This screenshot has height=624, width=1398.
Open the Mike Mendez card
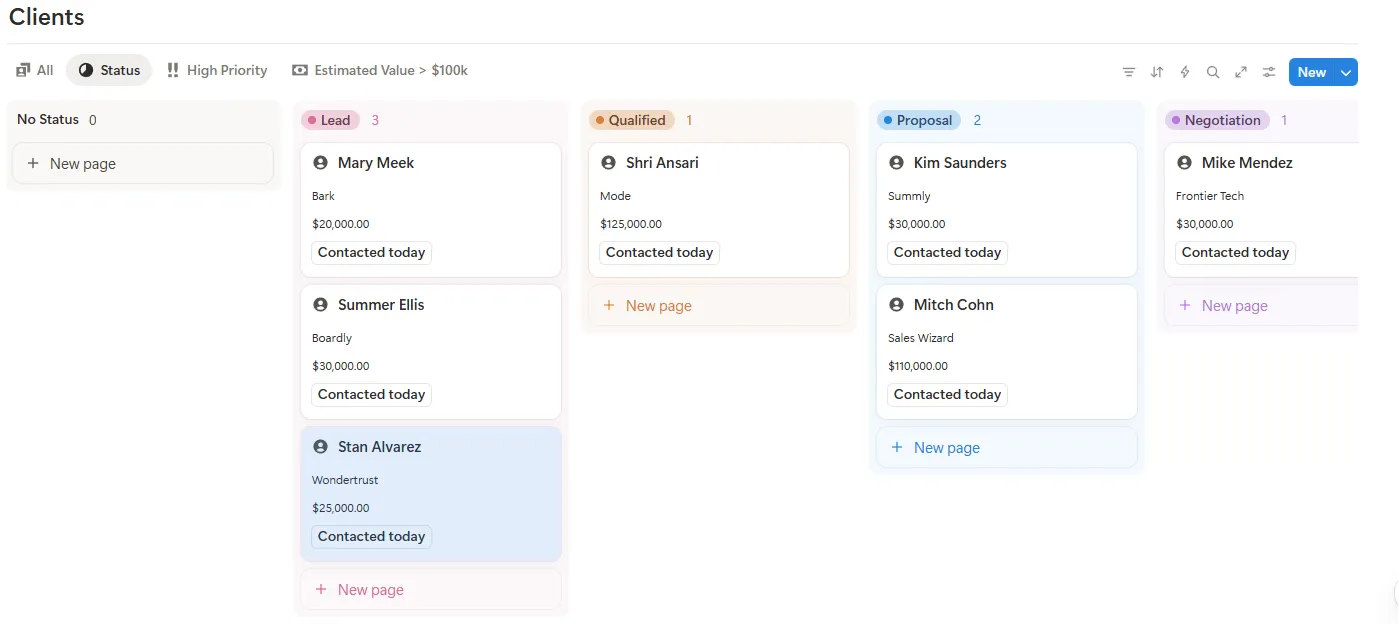pyautogui.click(x=1261, y=210)
